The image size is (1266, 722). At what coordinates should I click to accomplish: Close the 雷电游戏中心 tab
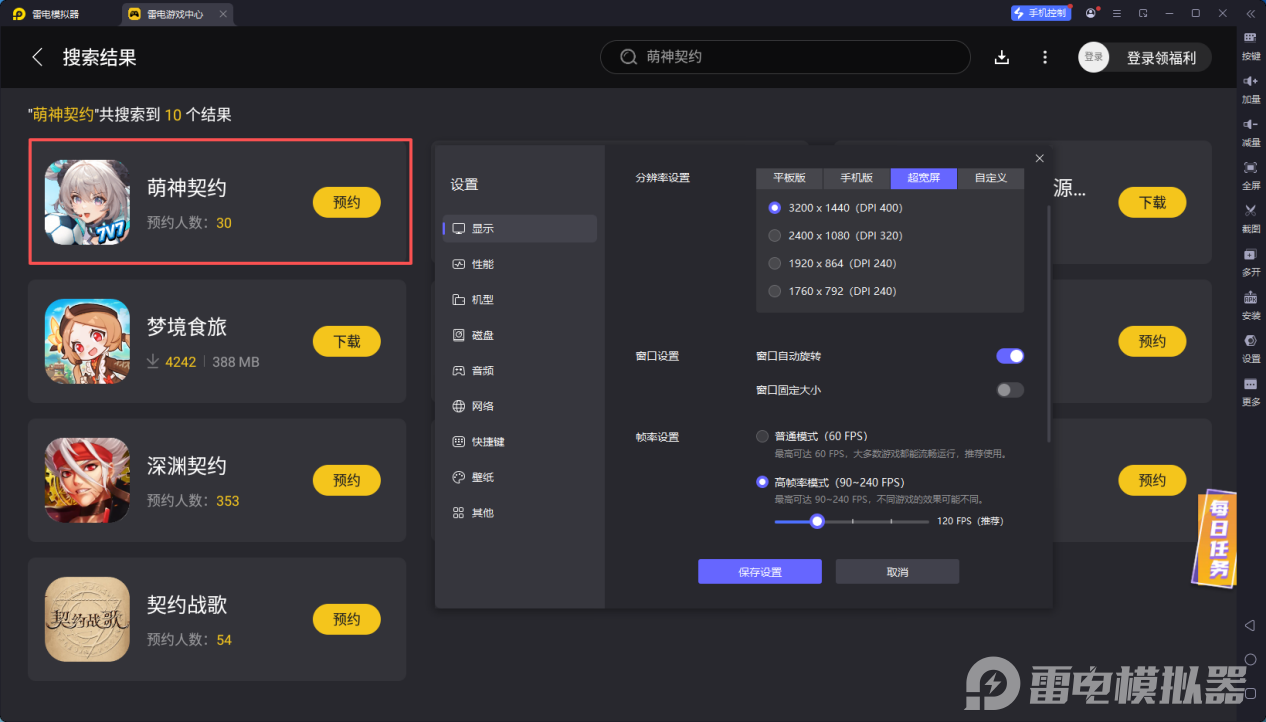(223, 14)
